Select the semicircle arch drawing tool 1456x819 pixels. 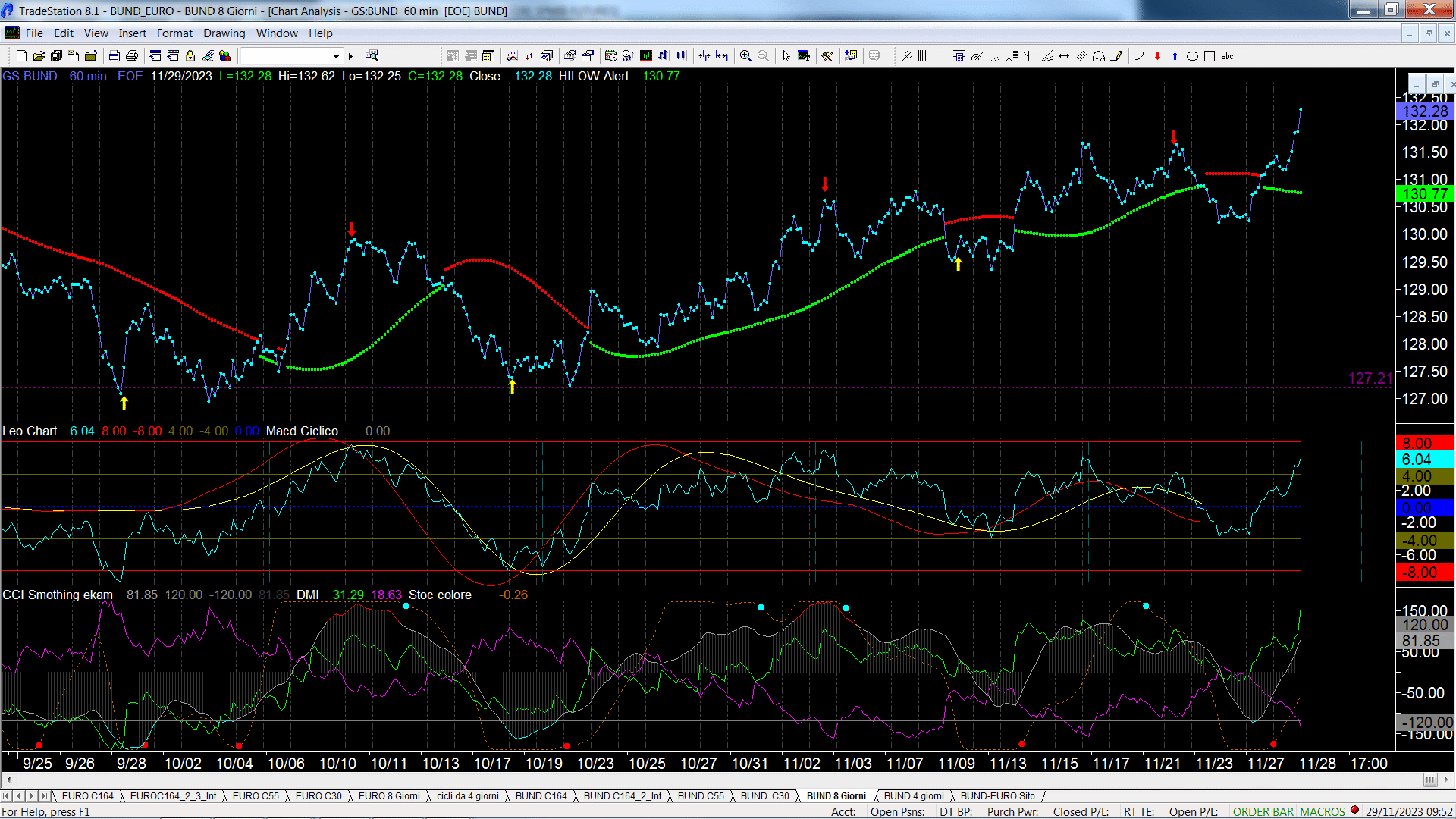pyautogui.click(x=1099, y=56)
